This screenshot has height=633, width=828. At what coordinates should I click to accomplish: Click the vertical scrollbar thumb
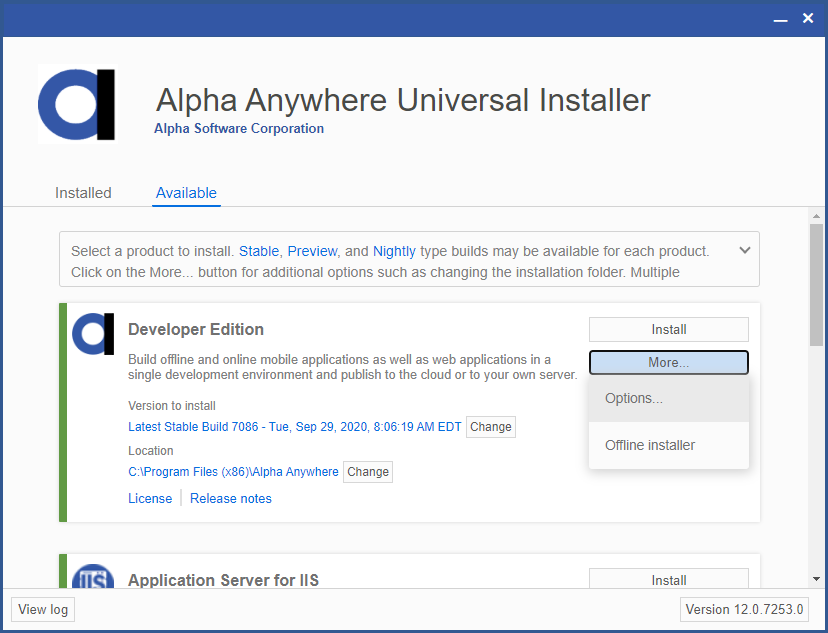coord(816,285)
